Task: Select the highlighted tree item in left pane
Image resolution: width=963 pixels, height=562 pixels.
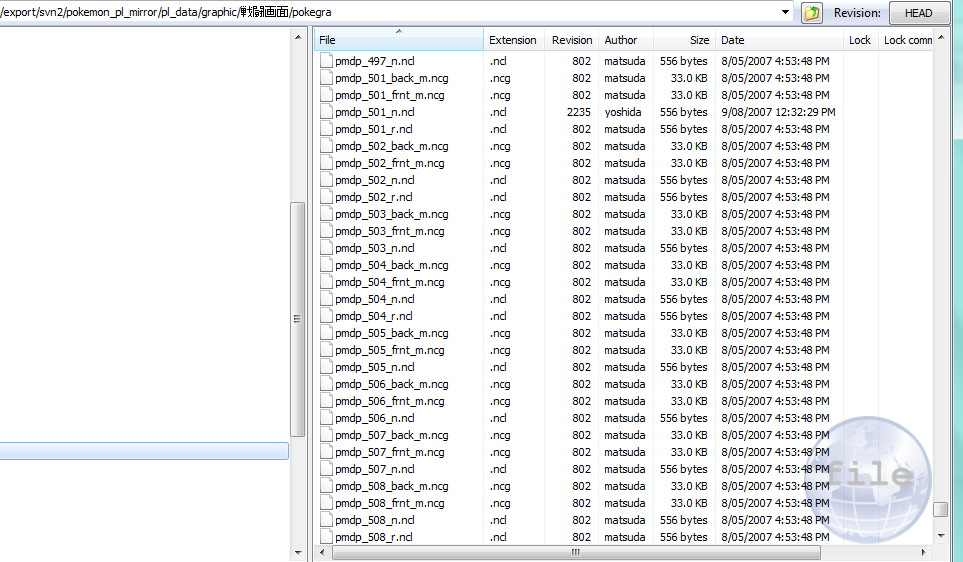Action: point(144,451)
